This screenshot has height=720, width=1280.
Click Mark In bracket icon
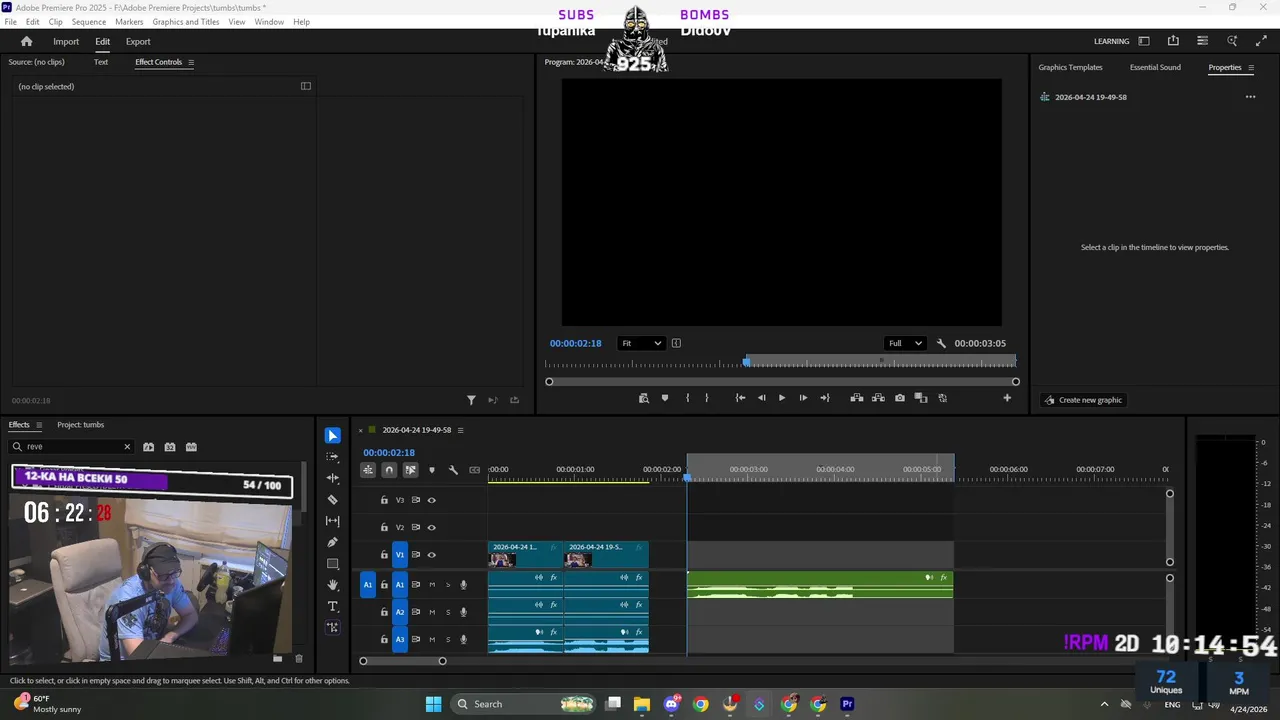pos(687,398)
